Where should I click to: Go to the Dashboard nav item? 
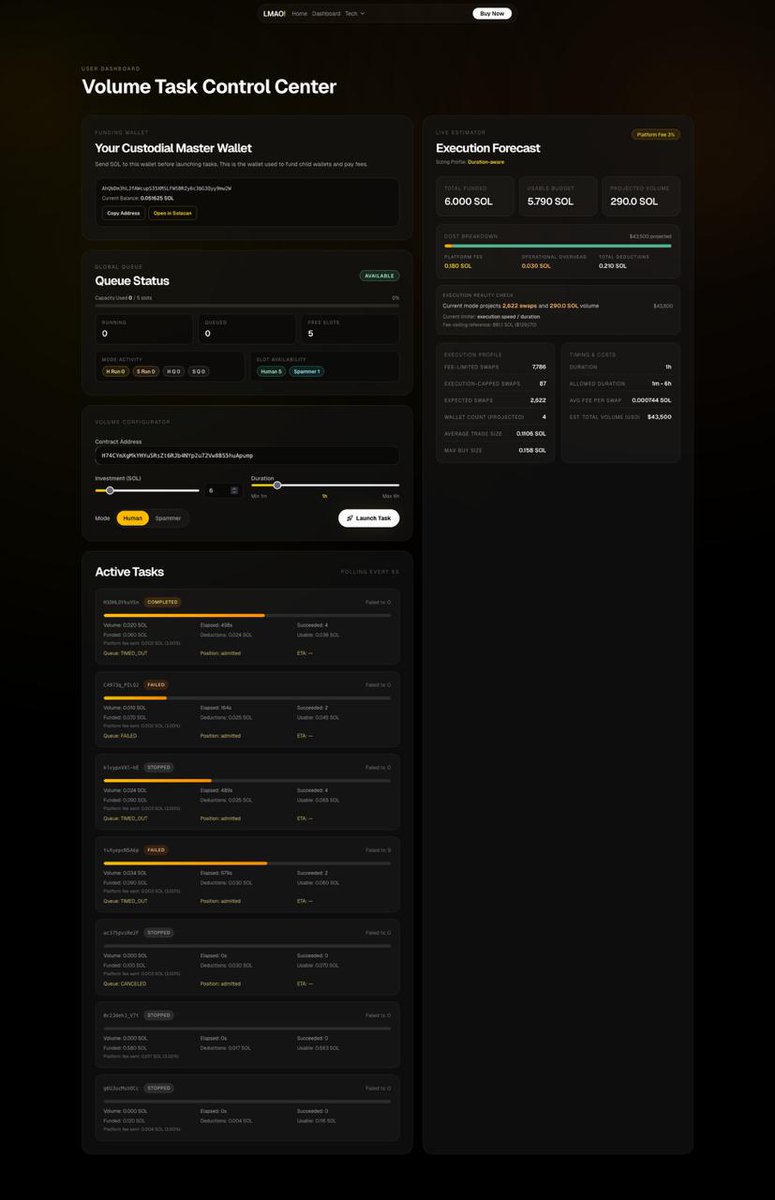click(x=326, y=14)
